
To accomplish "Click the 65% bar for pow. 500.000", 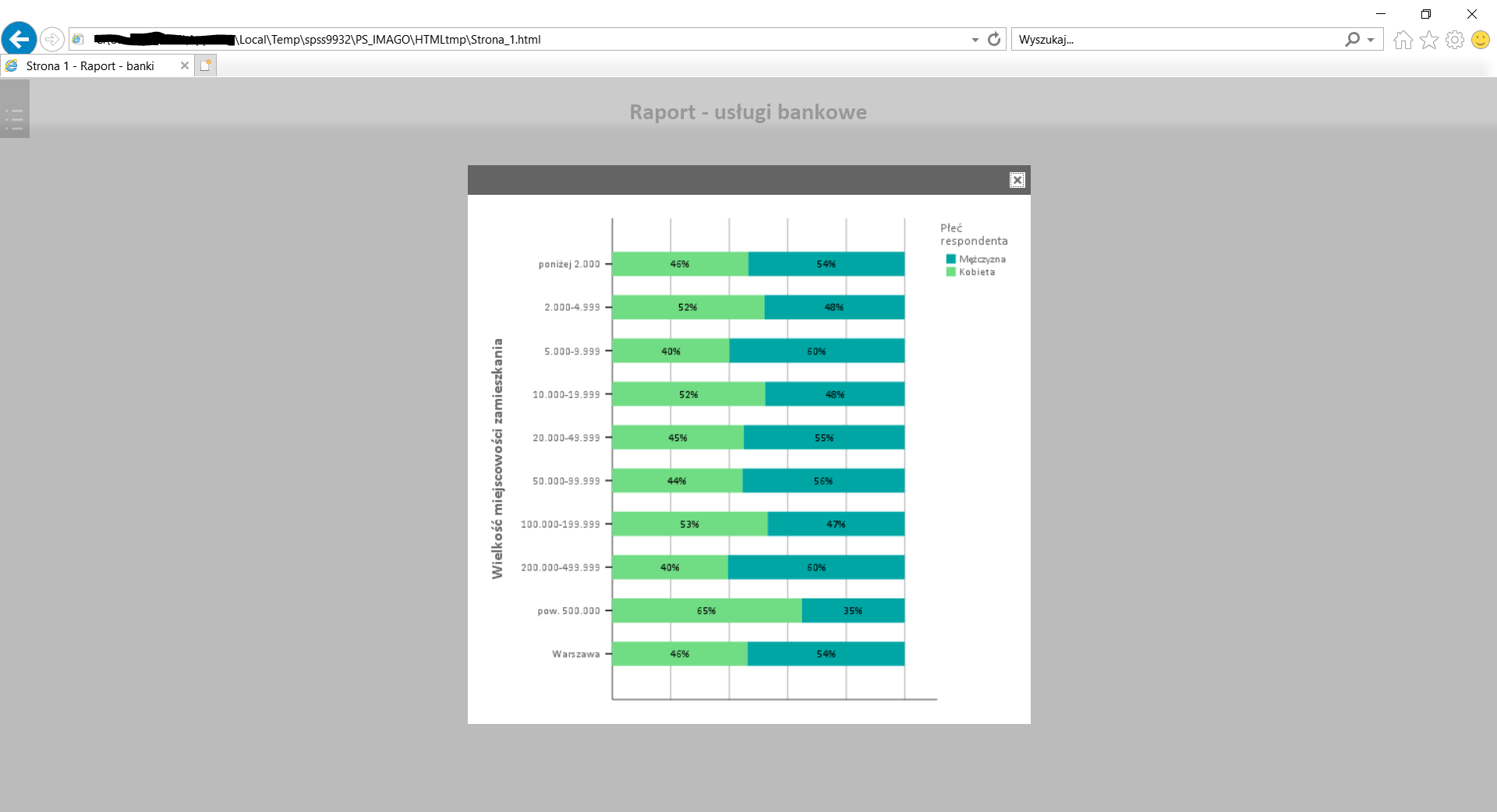I will 707,611.
